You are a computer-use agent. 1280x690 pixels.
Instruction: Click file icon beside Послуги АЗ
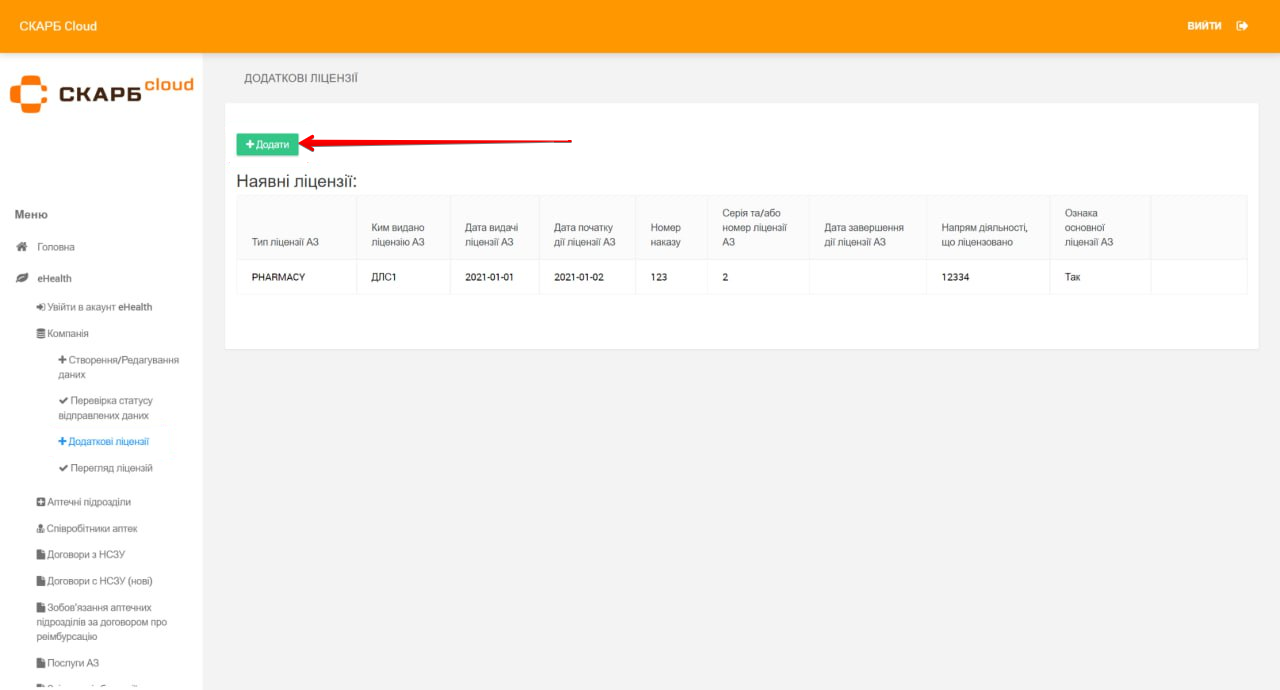coord(40,663)
